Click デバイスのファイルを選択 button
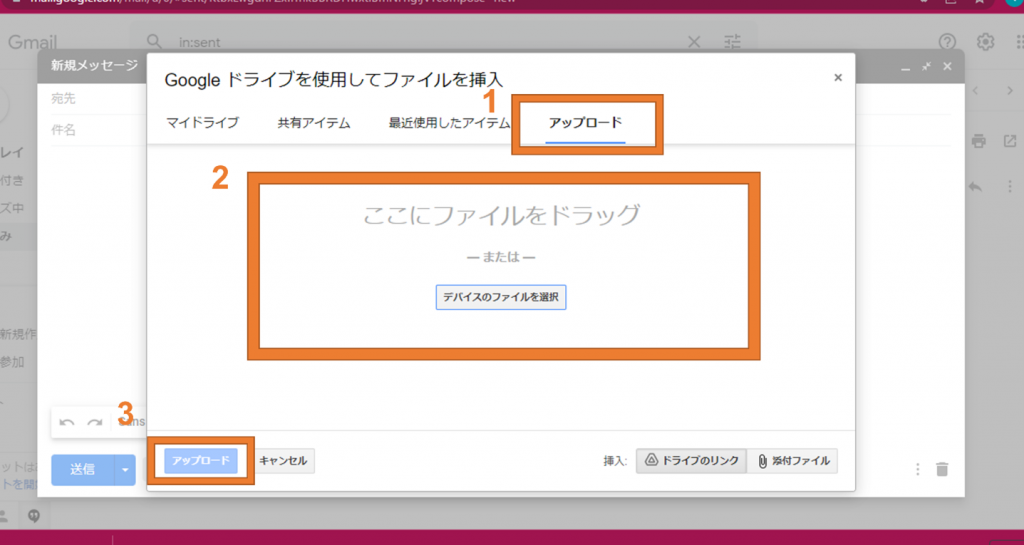 (501, 297)
